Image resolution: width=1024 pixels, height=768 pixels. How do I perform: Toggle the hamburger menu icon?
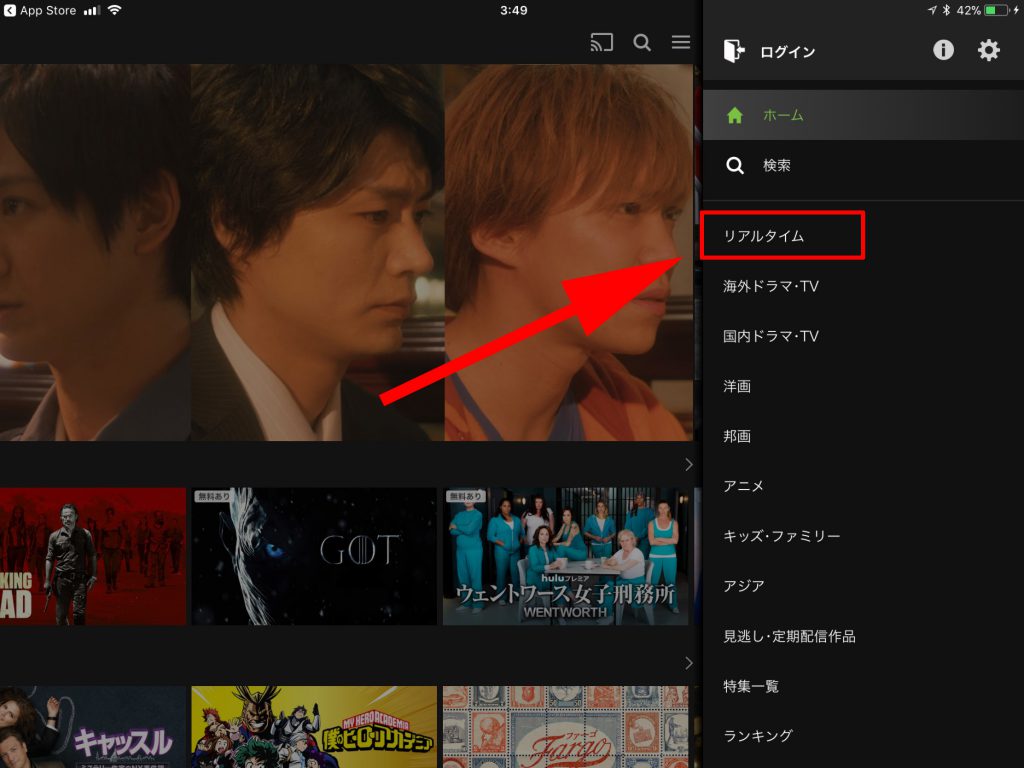click(680, 42)
